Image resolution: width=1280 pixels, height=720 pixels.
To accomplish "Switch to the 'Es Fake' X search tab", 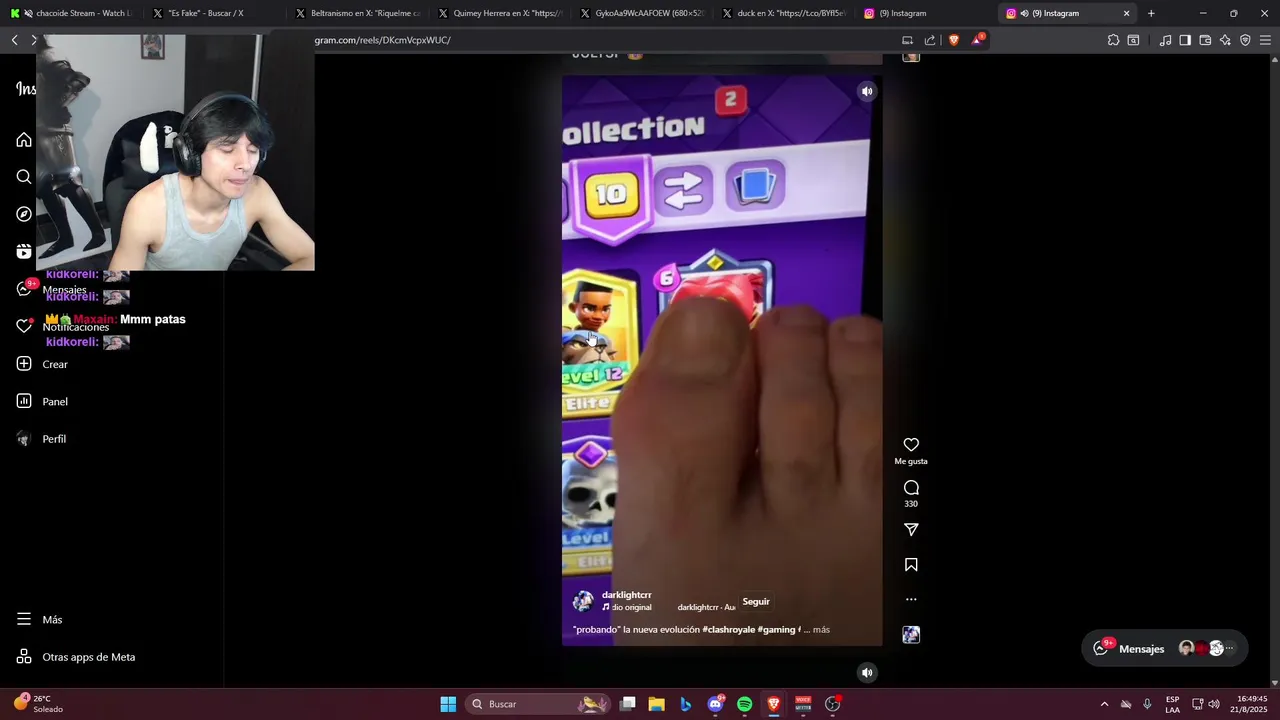I will click(x=212, y=13).
